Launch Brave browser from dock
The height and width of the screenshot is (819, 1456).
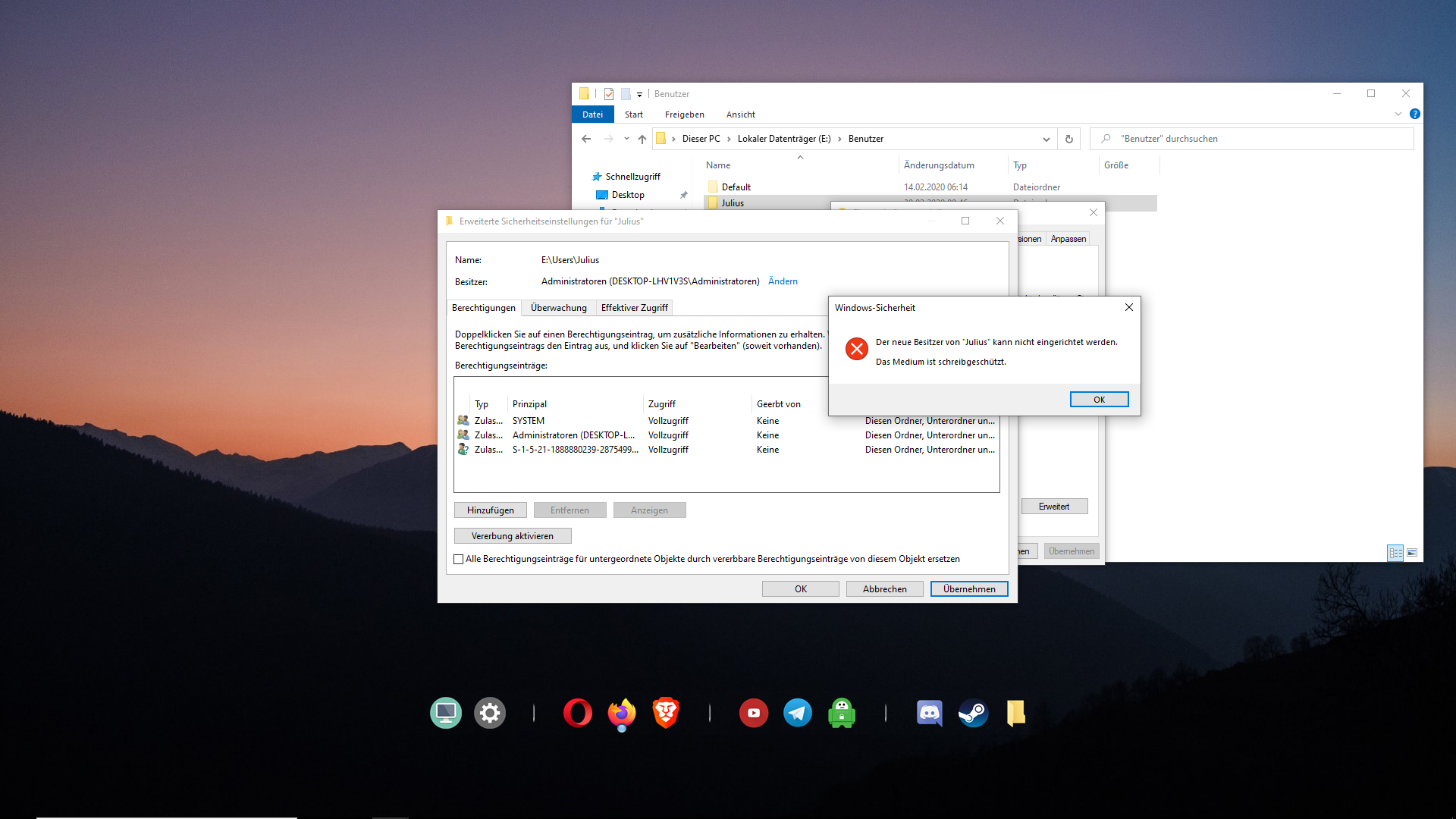pyautogui.click(x=665, y=713)
